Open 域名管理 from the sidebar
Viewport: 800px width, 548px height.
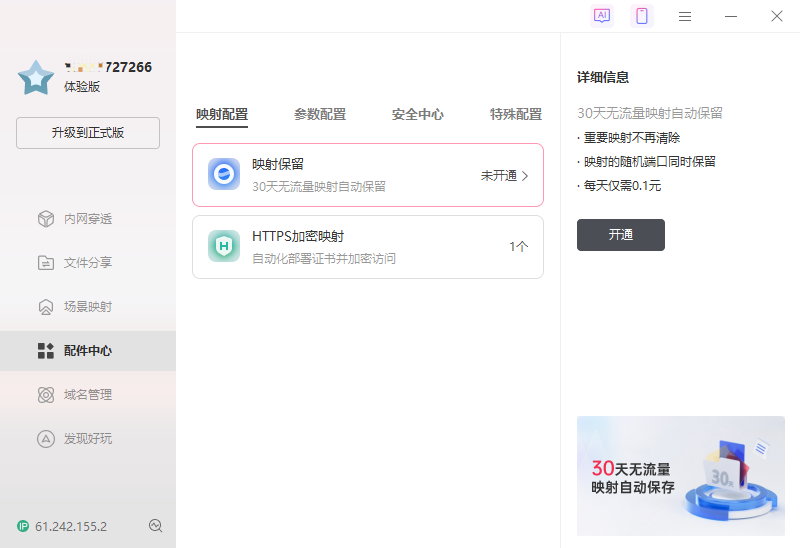87,395
